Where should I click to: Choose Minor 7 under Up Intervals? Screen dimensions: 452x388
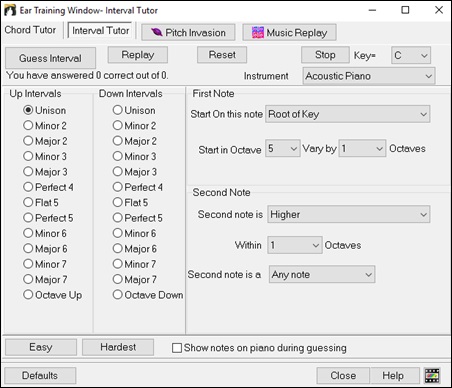pos(45,264)
